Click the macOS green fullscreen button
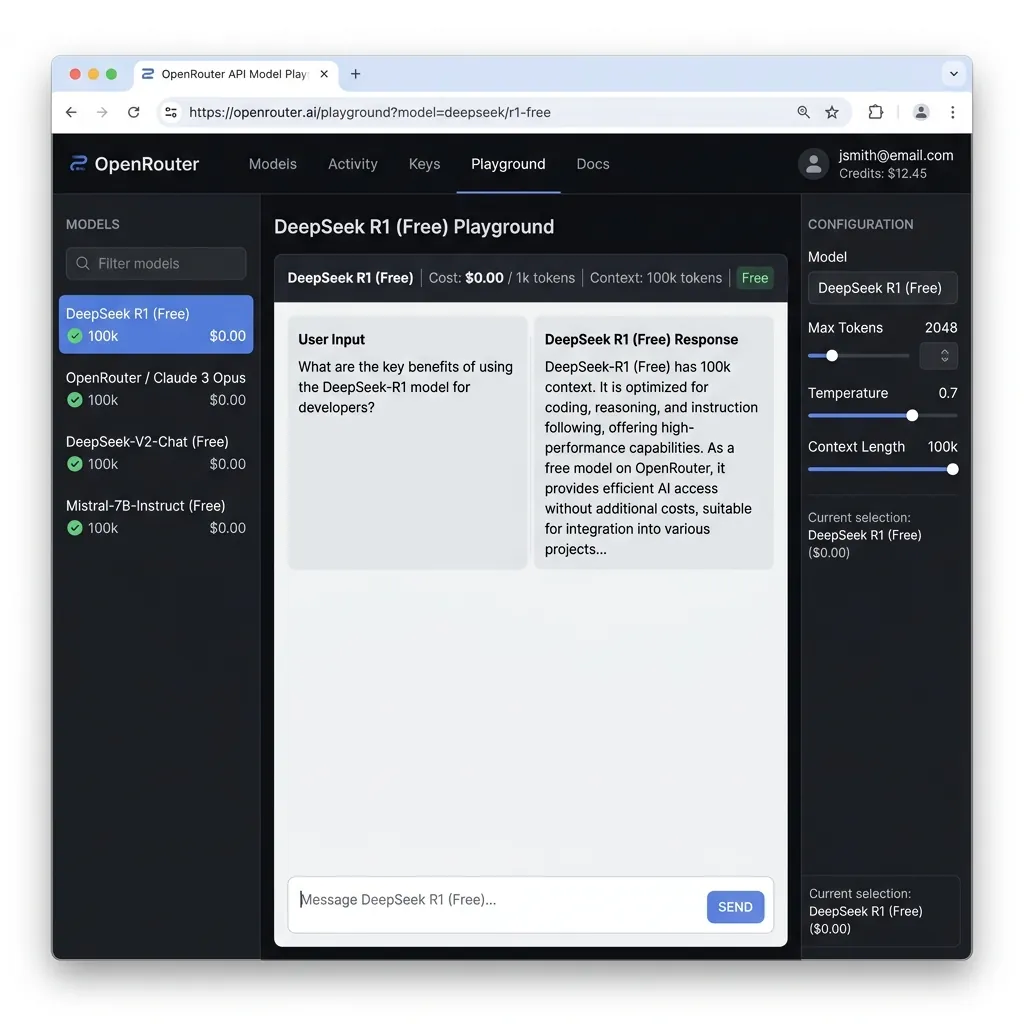 pos(112,74)
